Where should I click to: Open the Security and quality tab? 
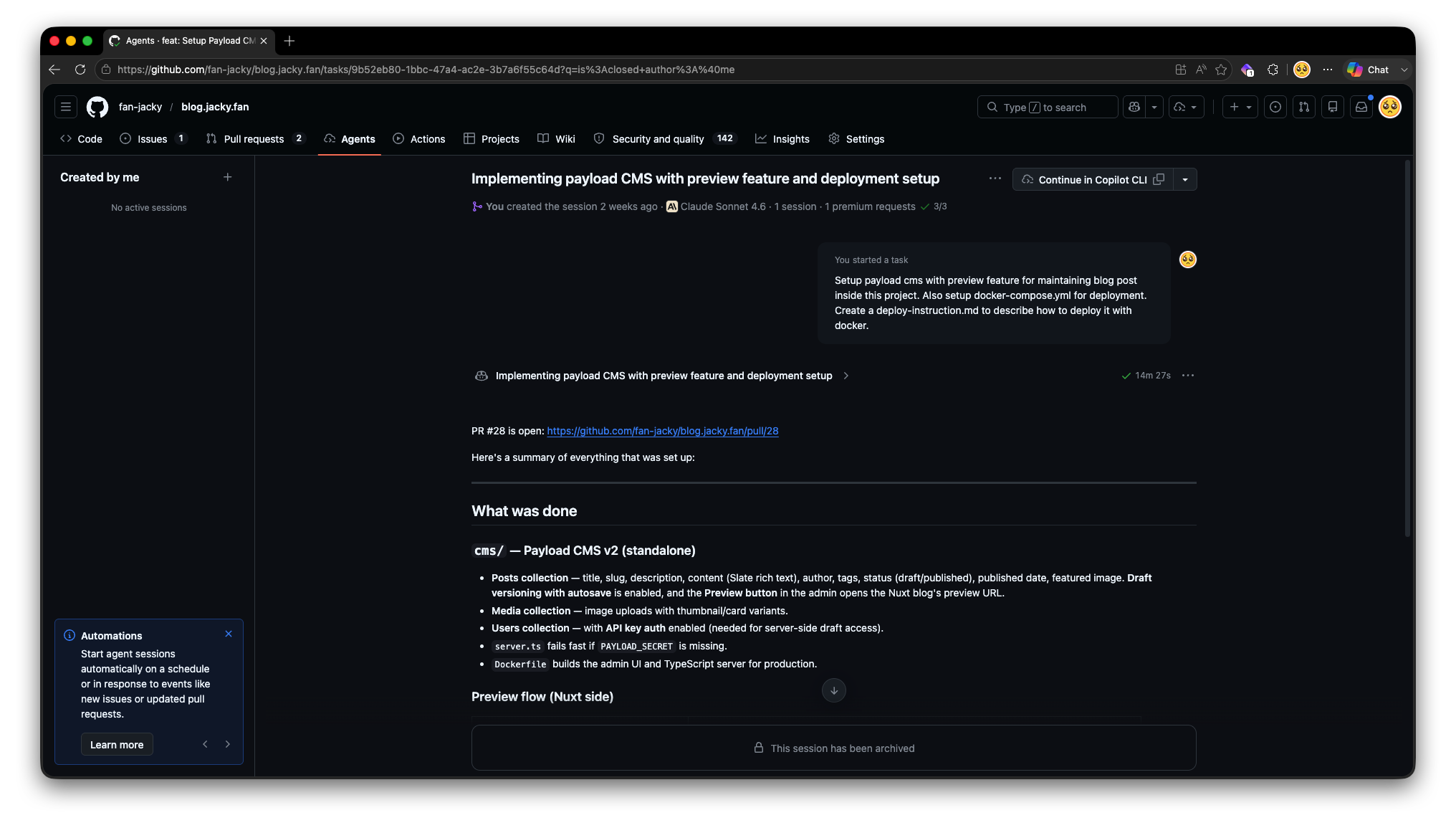664,139
